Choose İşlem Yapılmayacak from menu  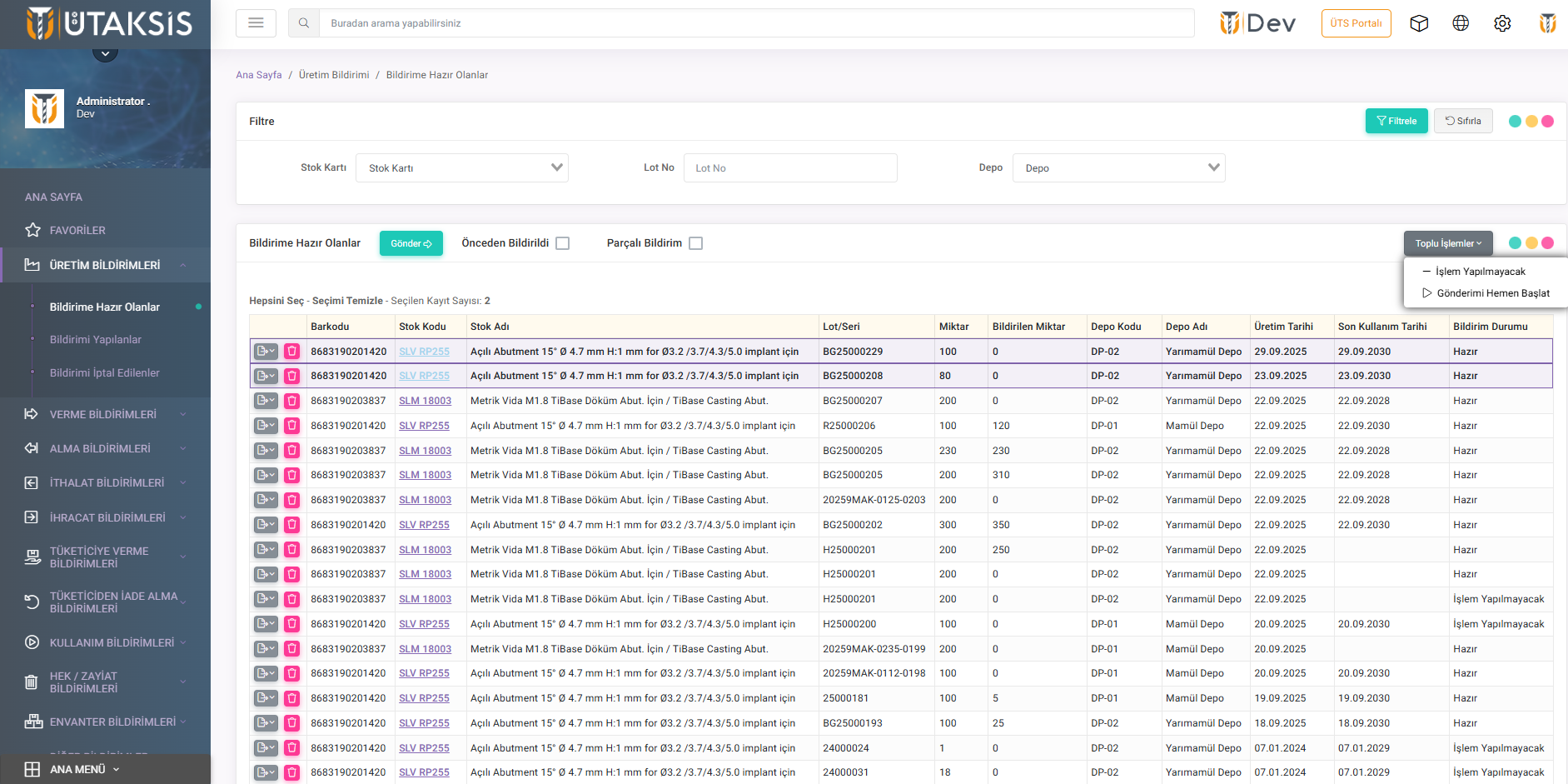[1480, 272]
